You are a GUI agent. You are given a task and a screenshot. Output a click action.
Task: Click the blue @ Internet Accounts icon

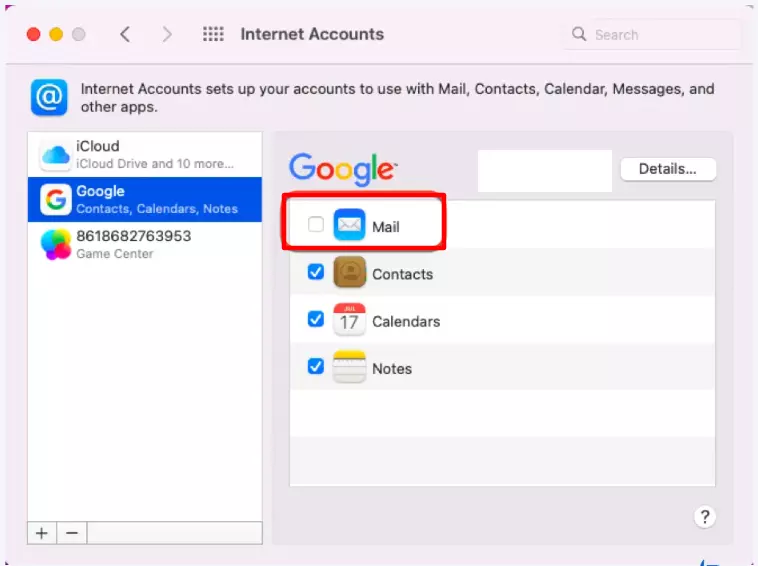tap(49, 97)
